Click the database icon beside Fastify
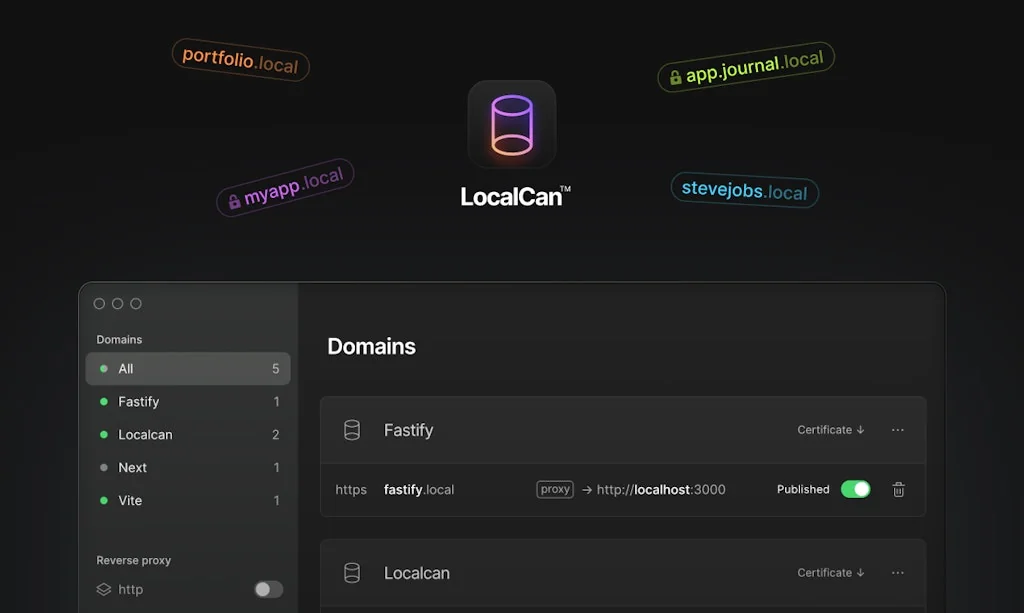 coord(352,430)
